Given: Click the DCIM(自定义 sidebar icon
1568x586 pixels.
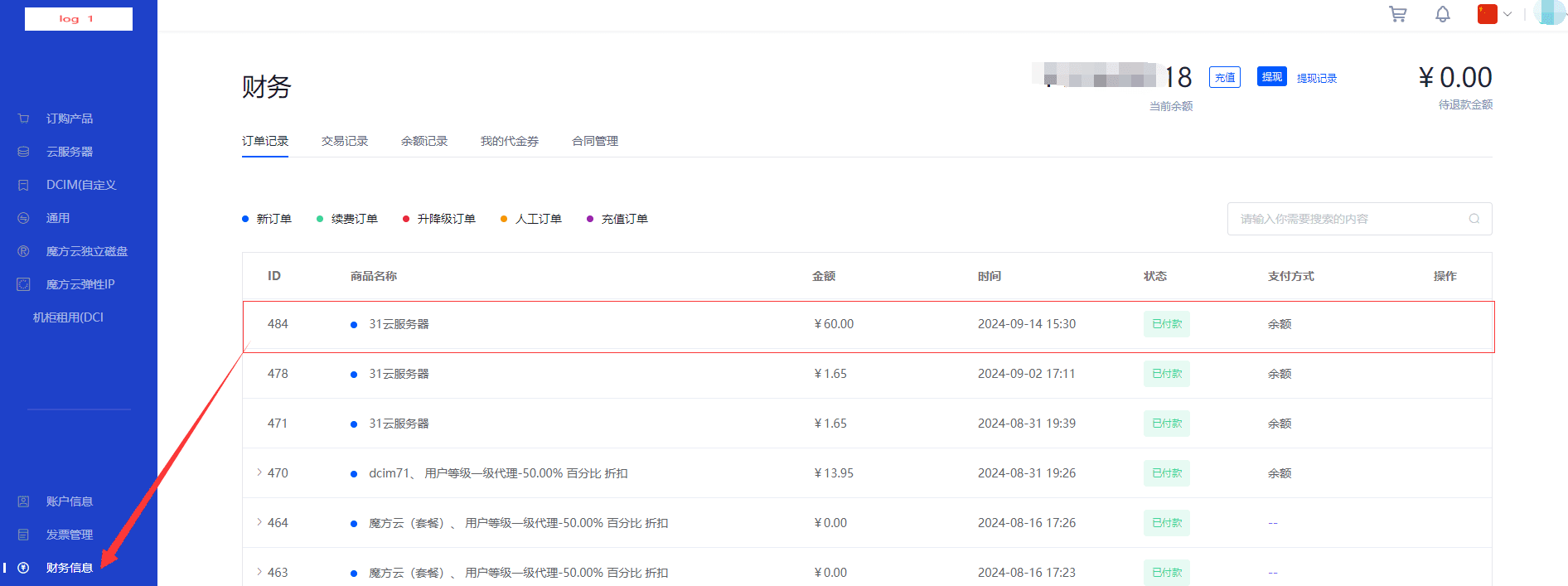Looking at the screenshot, I should click(x=23, y=185).
